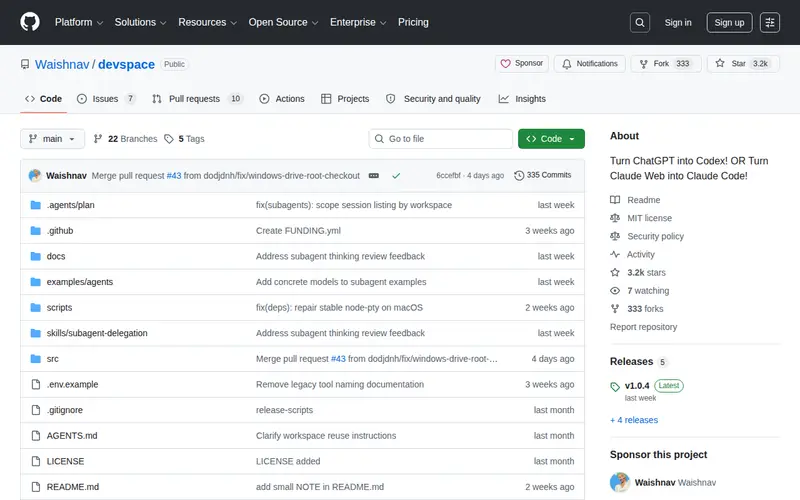Expand the Open Source menu
Viewport: 800px width, 500px height.
pyautogui.click(x=283, y=22)
